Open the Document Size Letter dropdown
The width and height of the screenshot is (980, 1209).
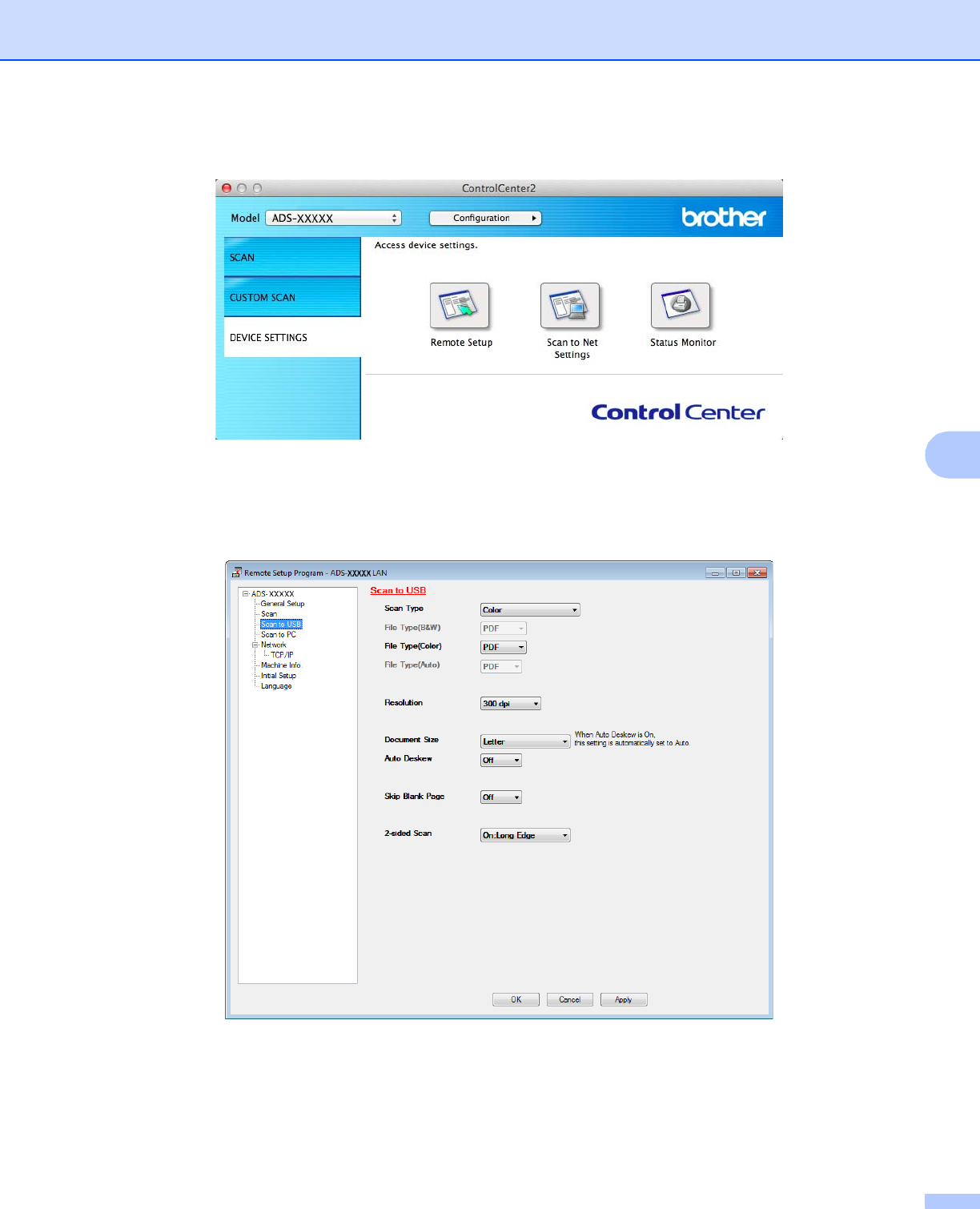(x=525, y=741)
